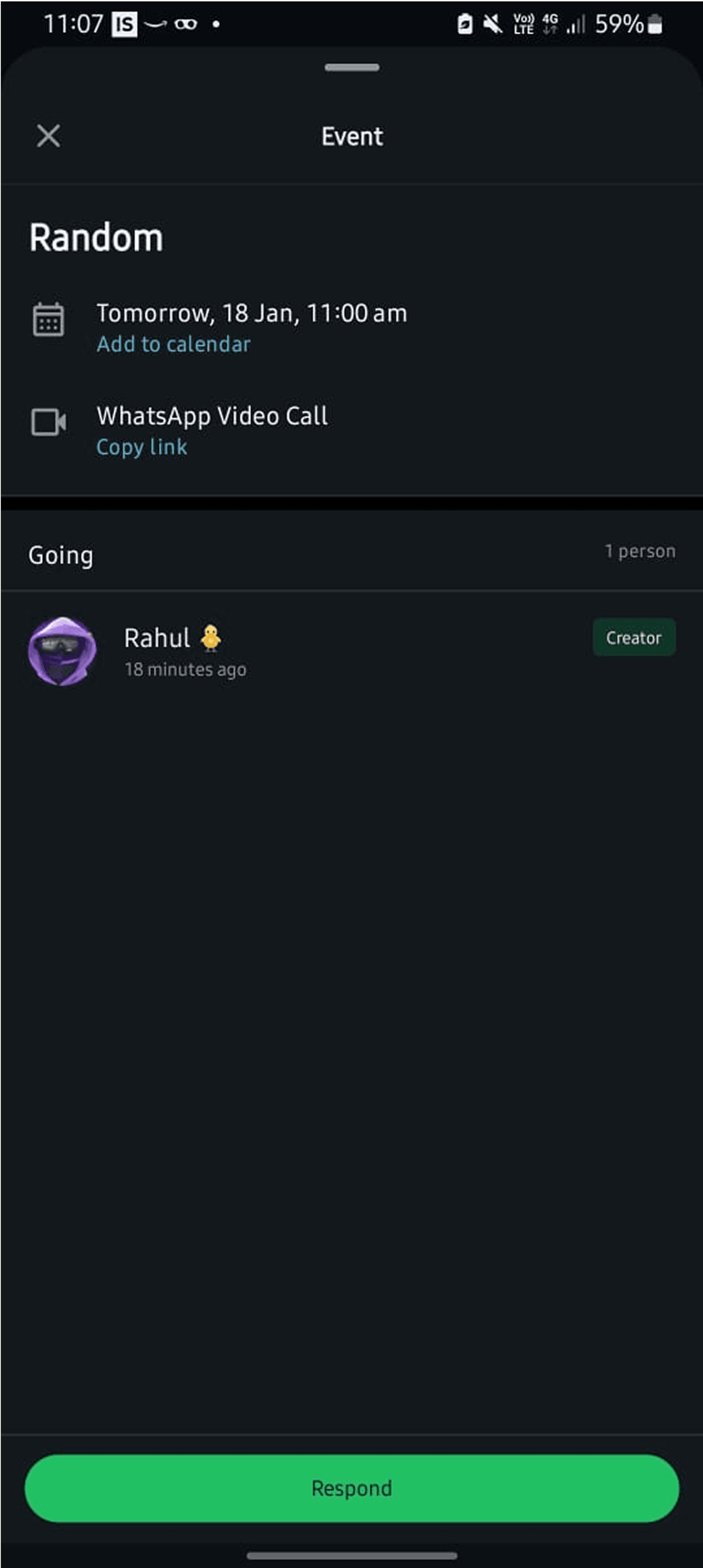Tap the 4G signal indicator in the status bar

(550, 24)
